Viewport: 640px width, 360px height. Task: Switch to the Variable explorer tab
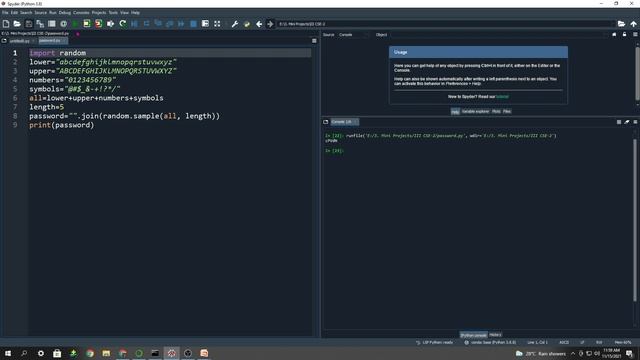(475, 111)
